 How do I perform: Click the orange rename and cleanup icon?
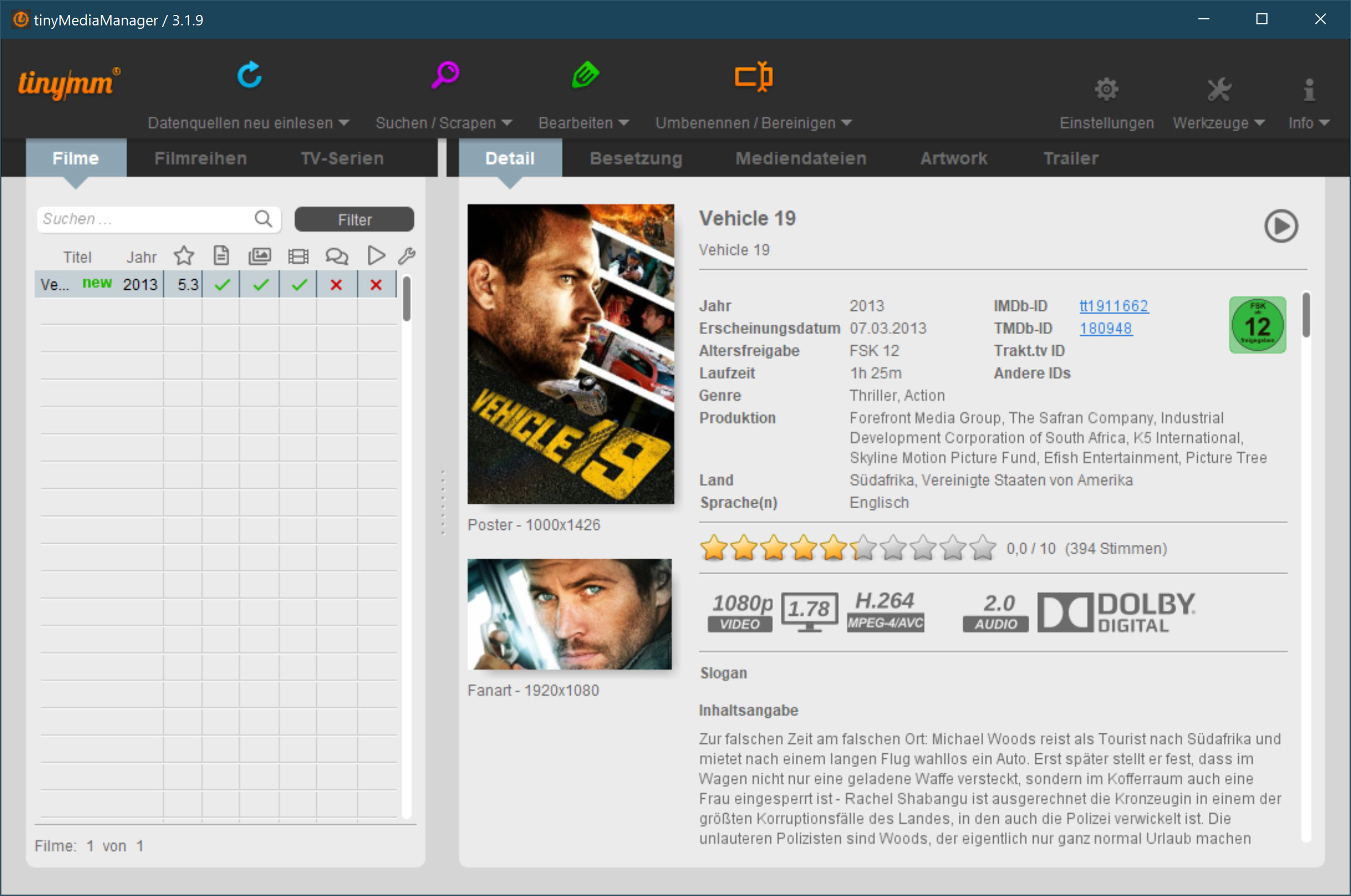(754, 76)
